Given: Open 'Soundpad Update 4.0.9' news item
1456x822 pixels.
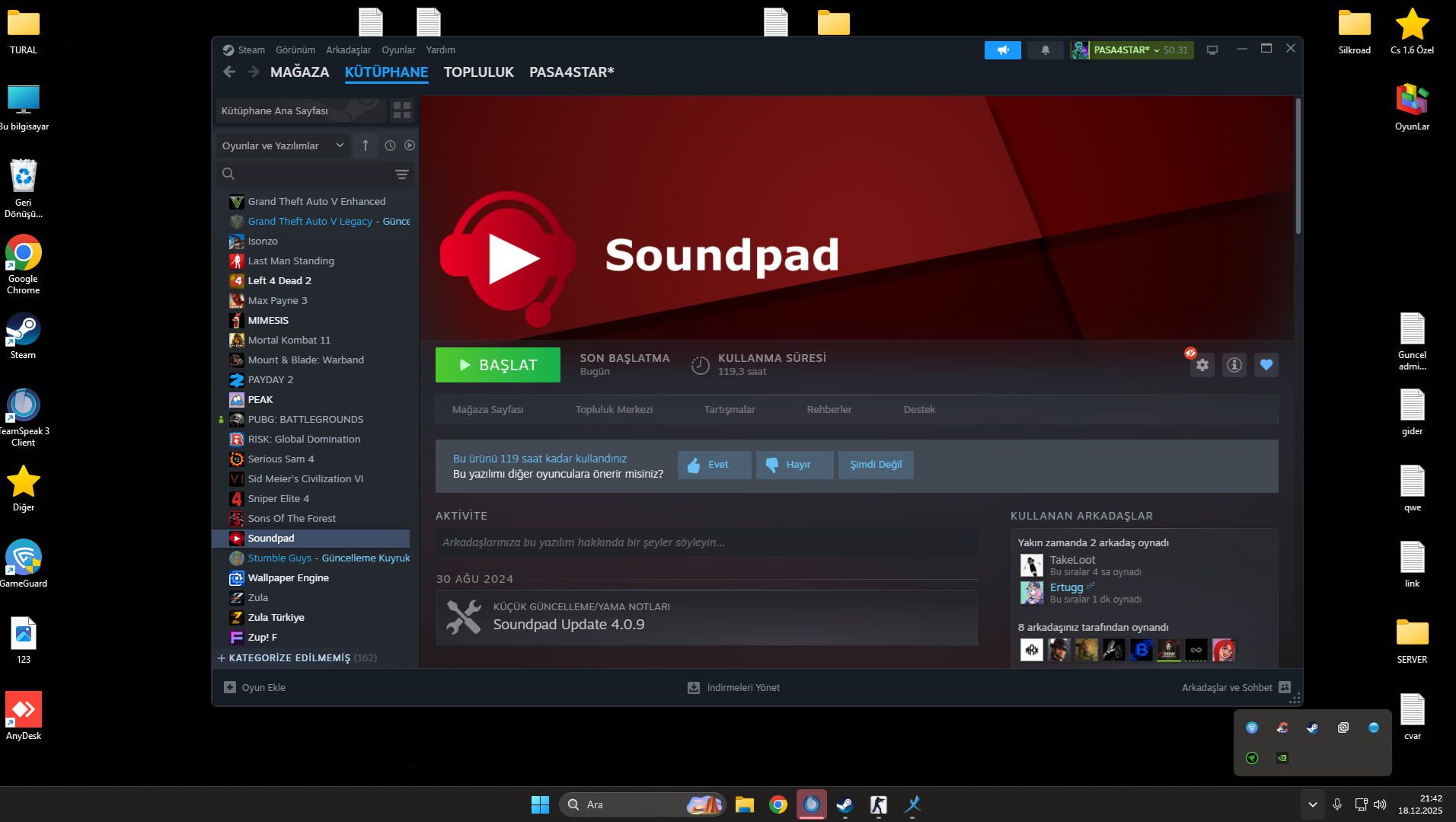Looking at the screenshot, I should [707, 618].
